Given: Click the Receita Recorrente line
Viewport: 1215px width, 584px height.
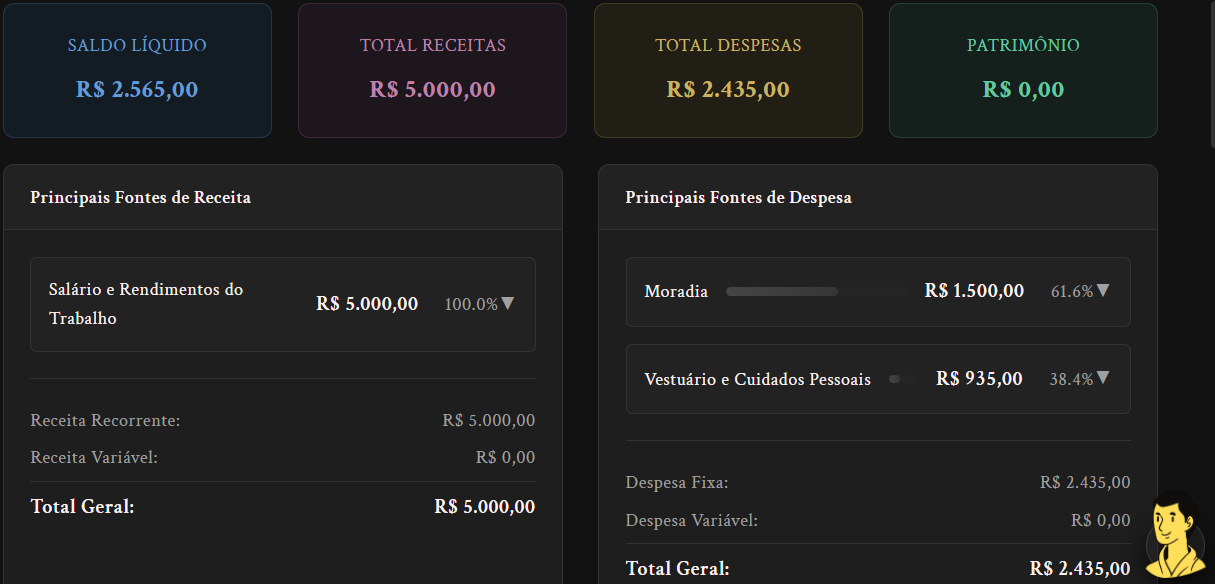Looking at the screenshot, I should (105, 420).
